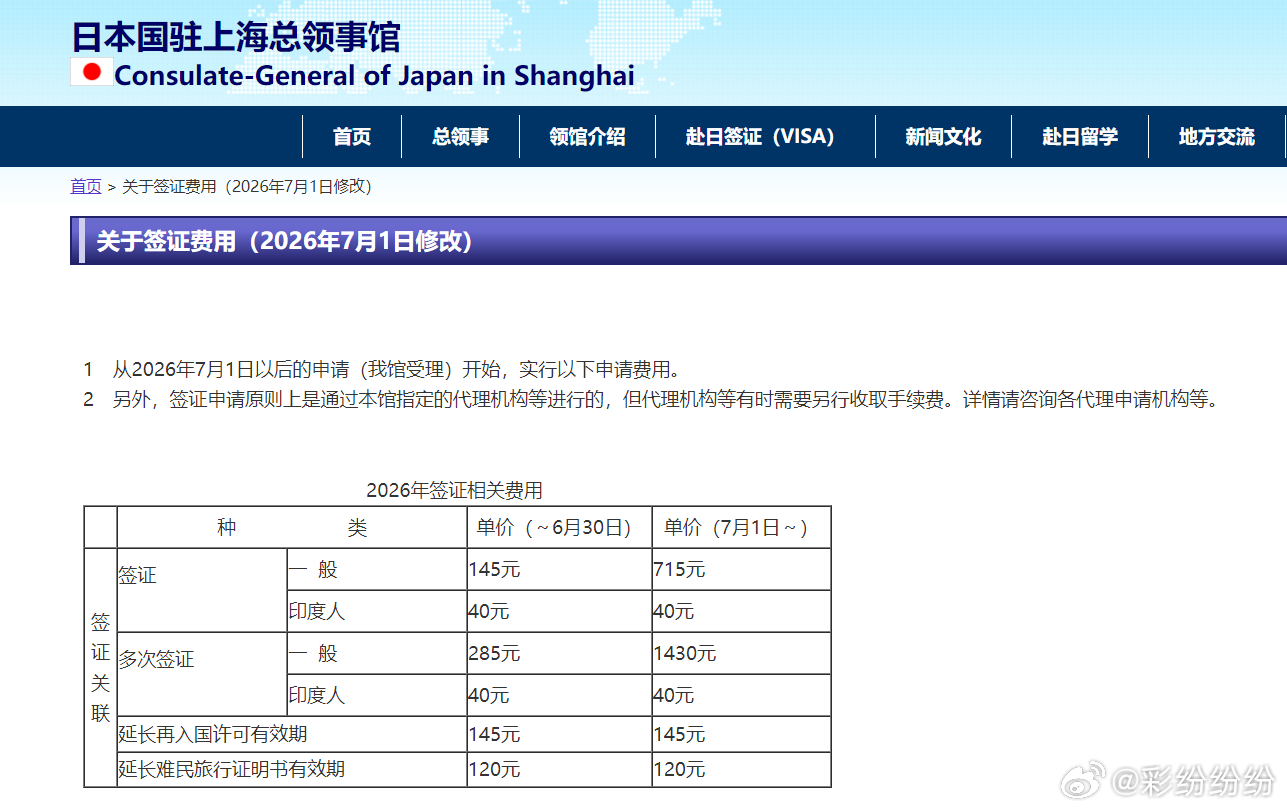Click the 延长再入国许可有效期 row label
The height and width of the screenshot is (812, 1287).
tap(292, 734)
